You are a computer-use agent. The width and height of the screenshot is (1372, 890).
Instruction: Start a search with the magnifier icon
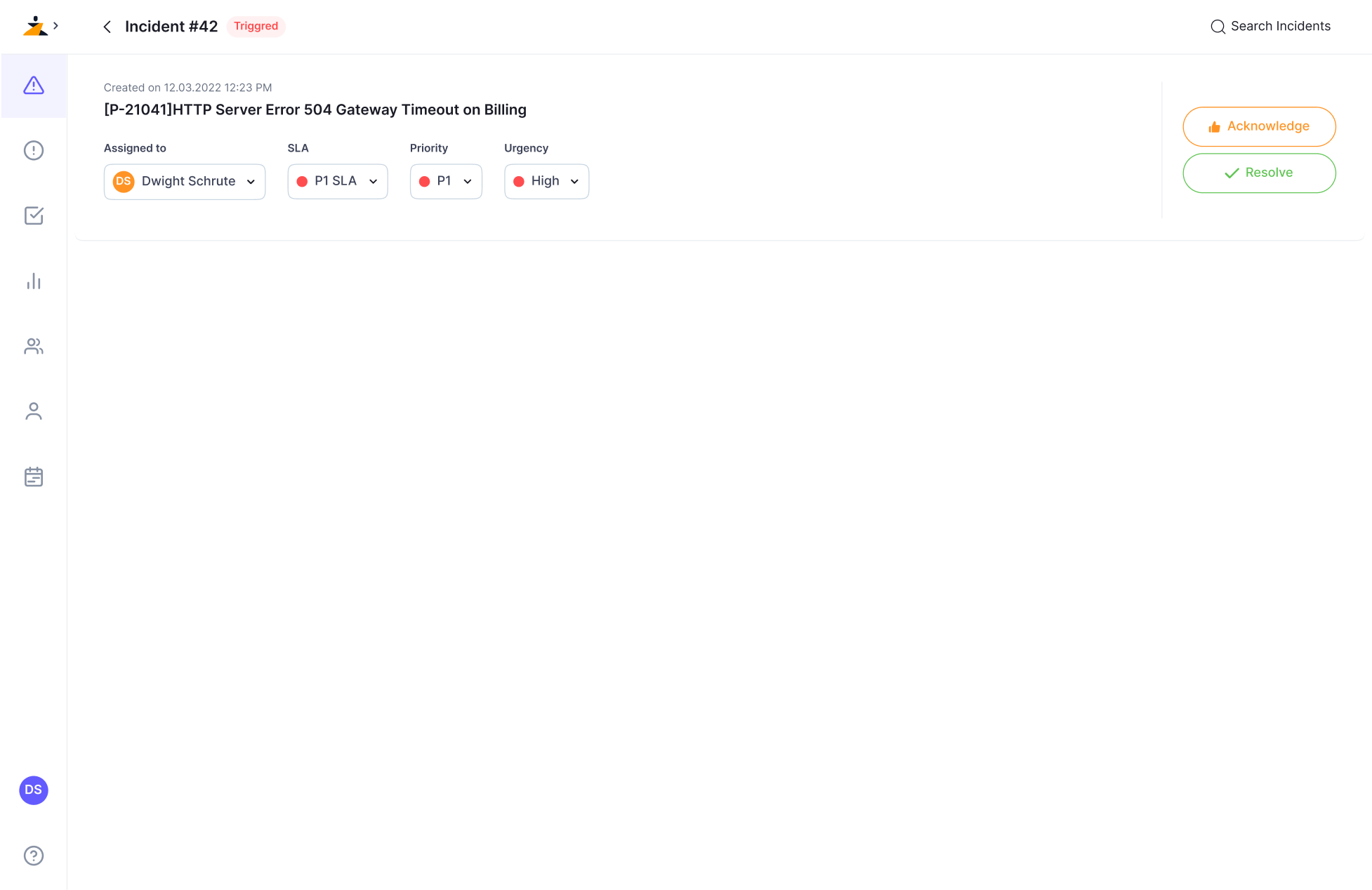1219,26
